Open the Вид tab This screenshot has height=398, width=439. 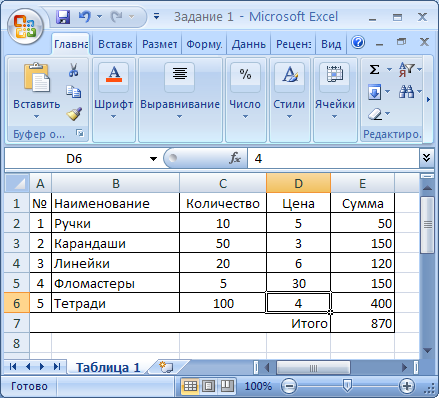coord(331,44)
